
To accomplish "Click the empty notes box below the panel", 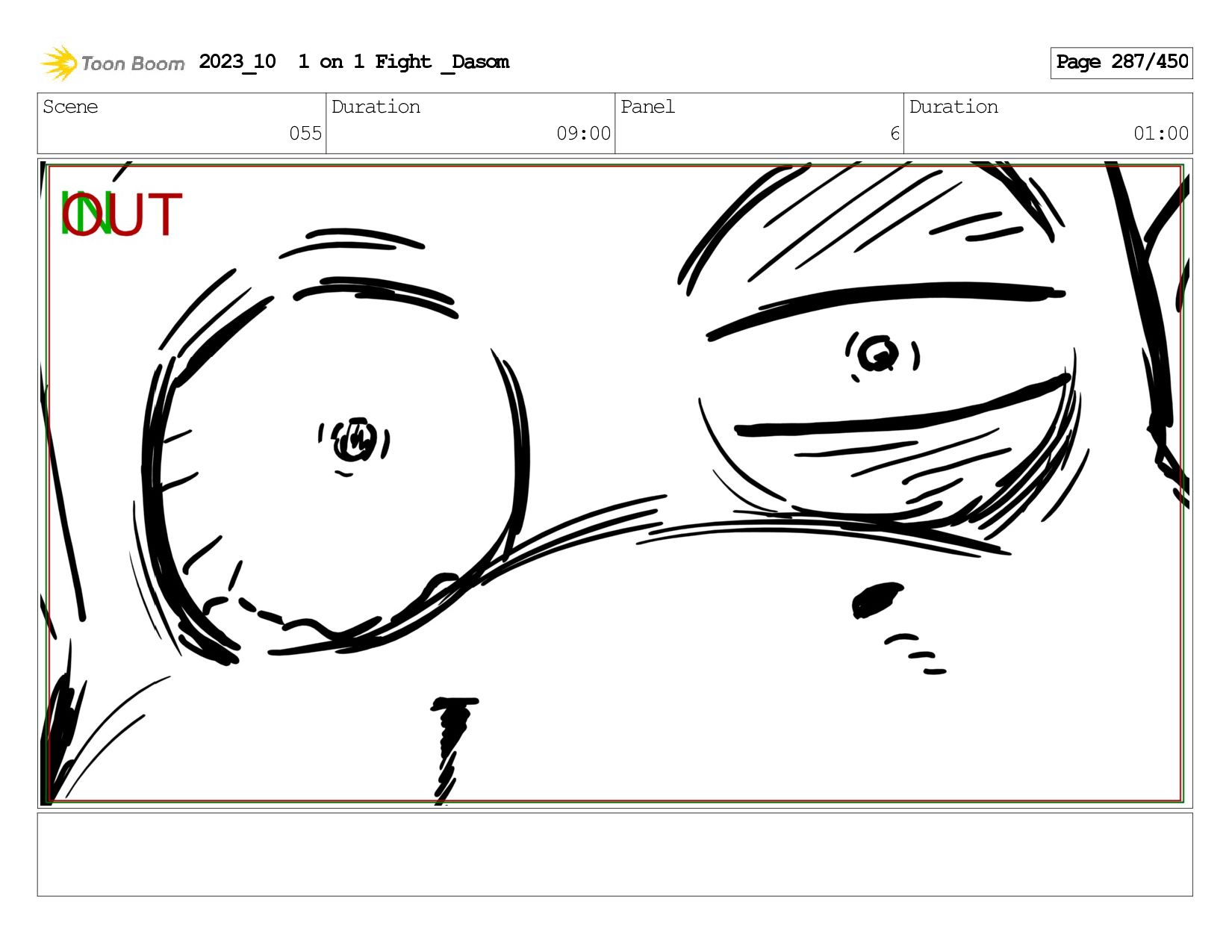I will pos(615,855).
